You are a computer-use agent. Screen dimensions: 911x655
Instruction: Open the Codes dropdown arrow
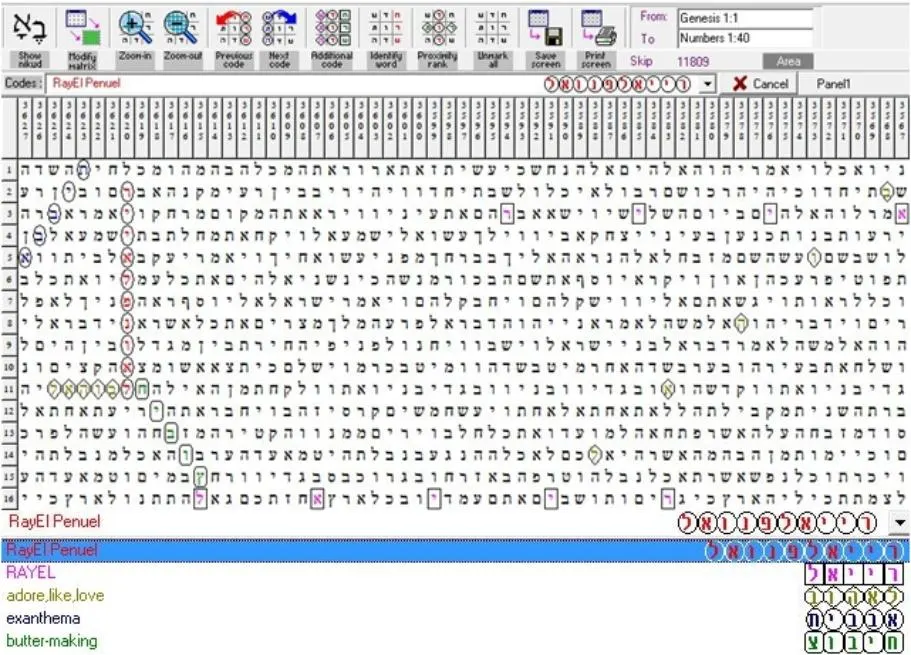[707, 84]
